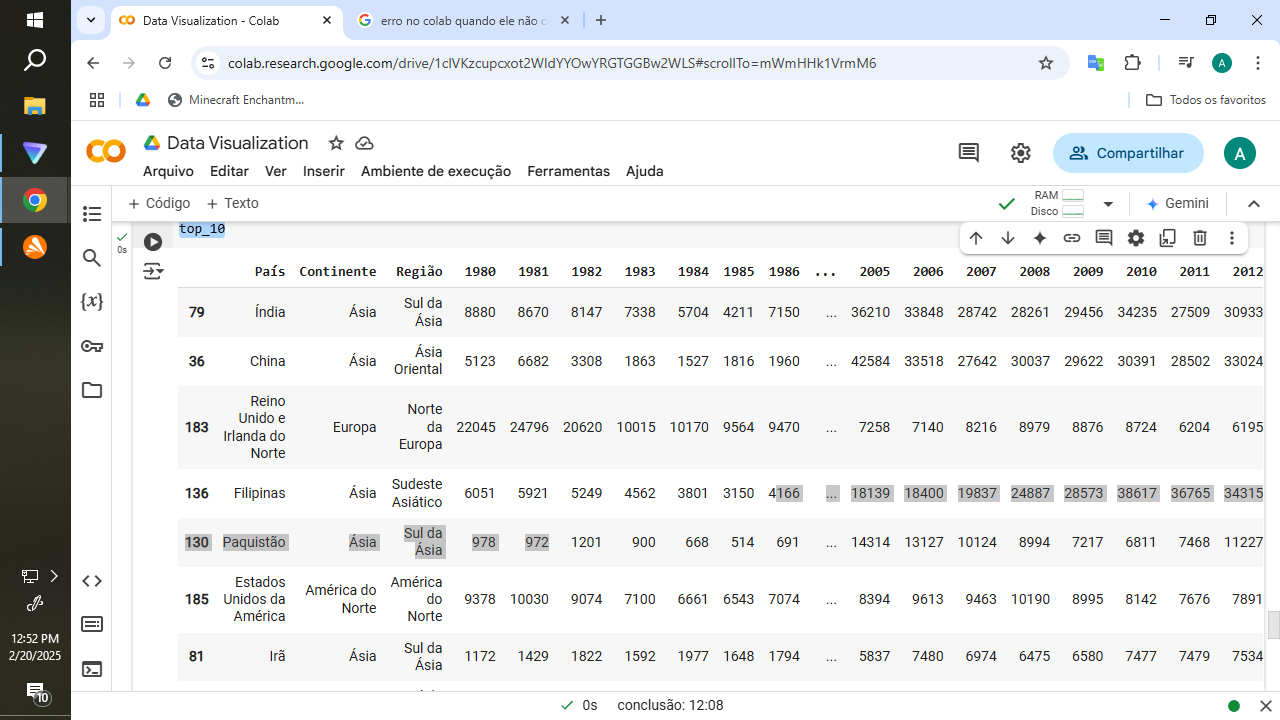Open the find and replace panel
This screenshot has width=1280, height=720.
[92, 258]
